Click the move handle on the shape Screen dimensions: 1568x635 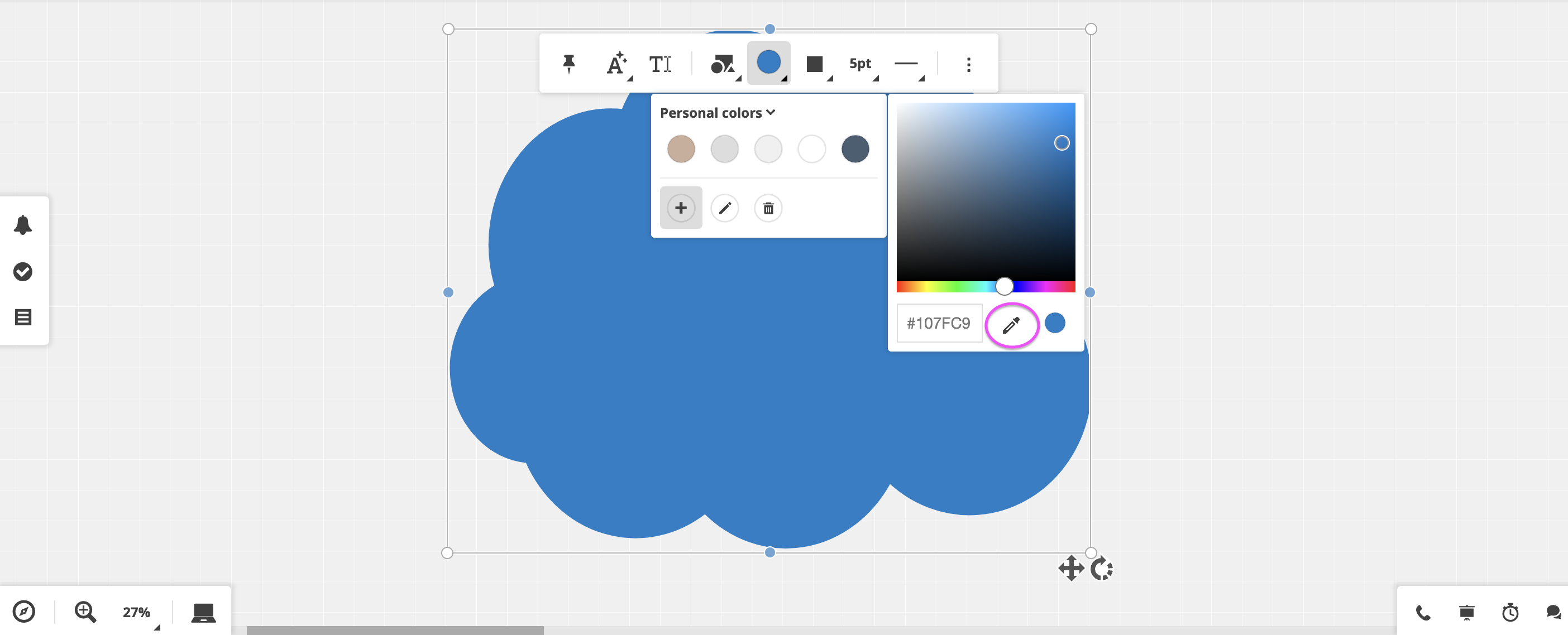click(1070, 569)
